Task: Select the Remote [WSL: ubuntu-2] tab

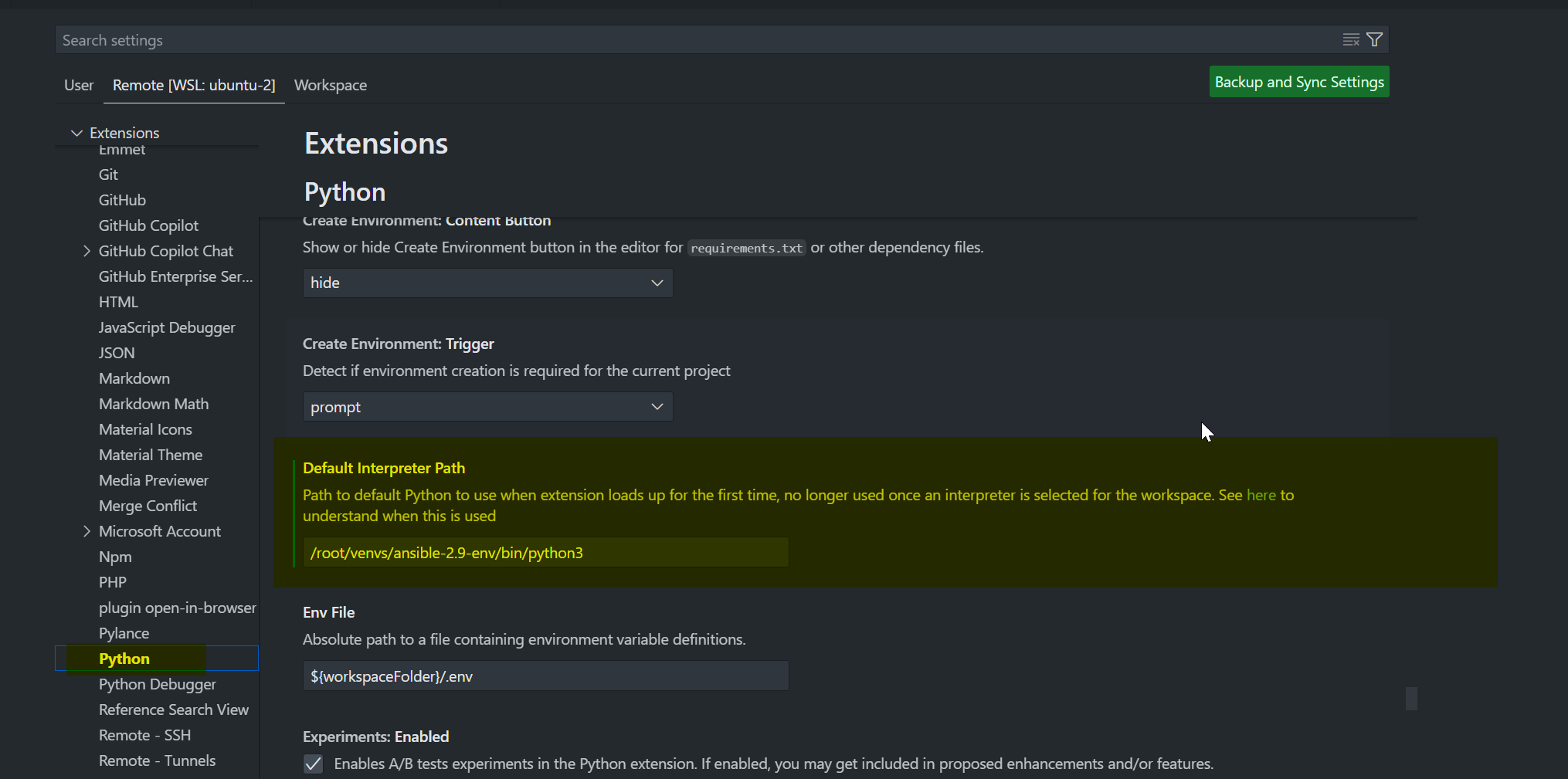Action: click(x=194, y=85)
